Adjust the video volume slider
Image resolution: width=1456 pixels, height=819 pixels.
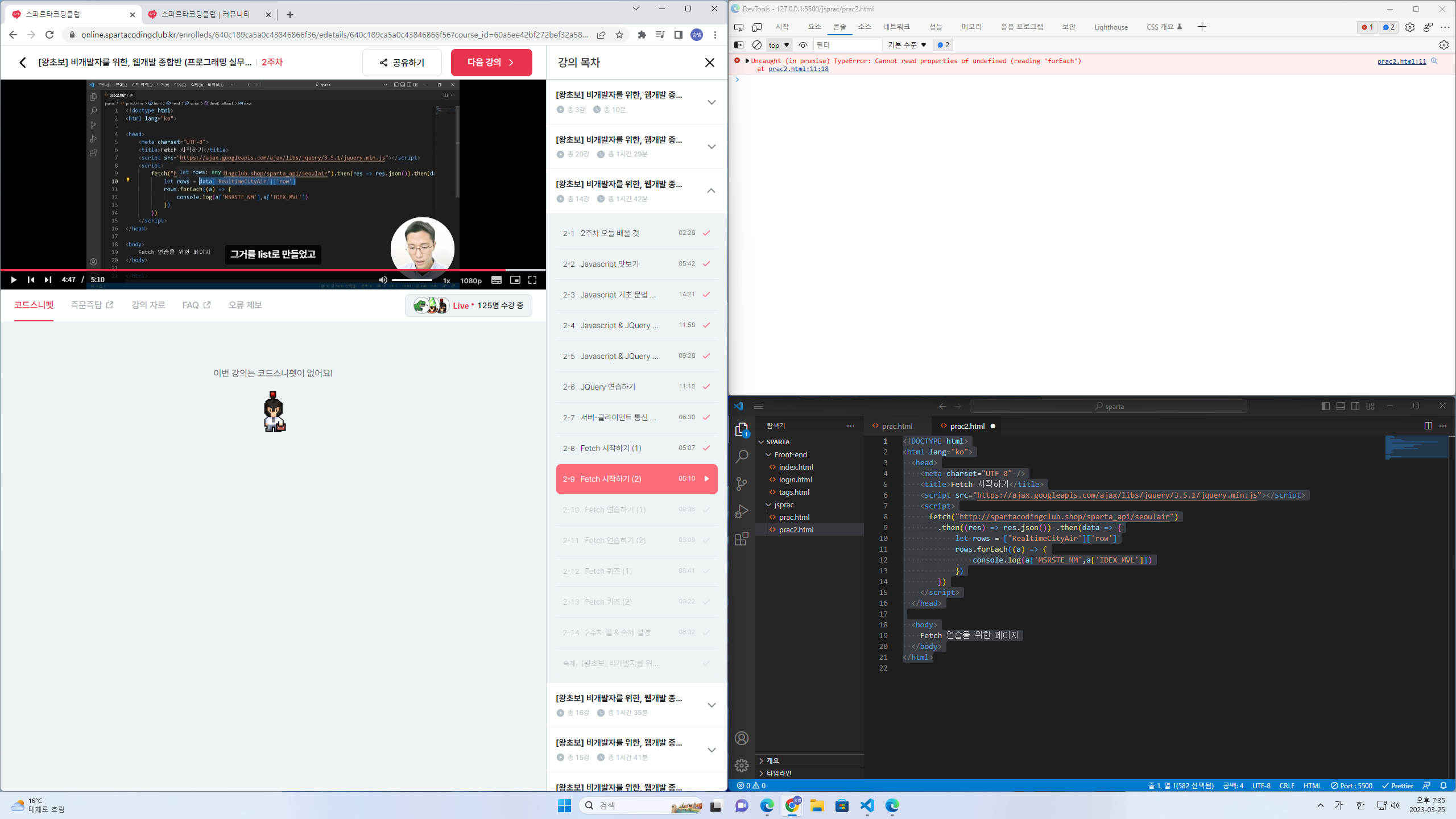pyautogui.click(x=412, y=280)
